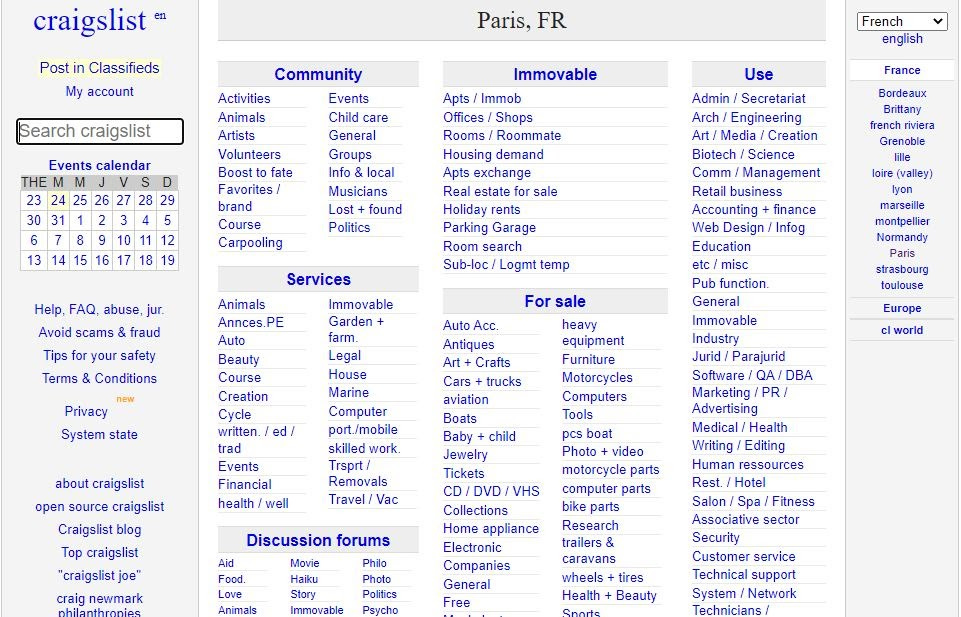961x617 pixels.
Task: Open Cars + trucks for sale
Action: tap(482, 381)
